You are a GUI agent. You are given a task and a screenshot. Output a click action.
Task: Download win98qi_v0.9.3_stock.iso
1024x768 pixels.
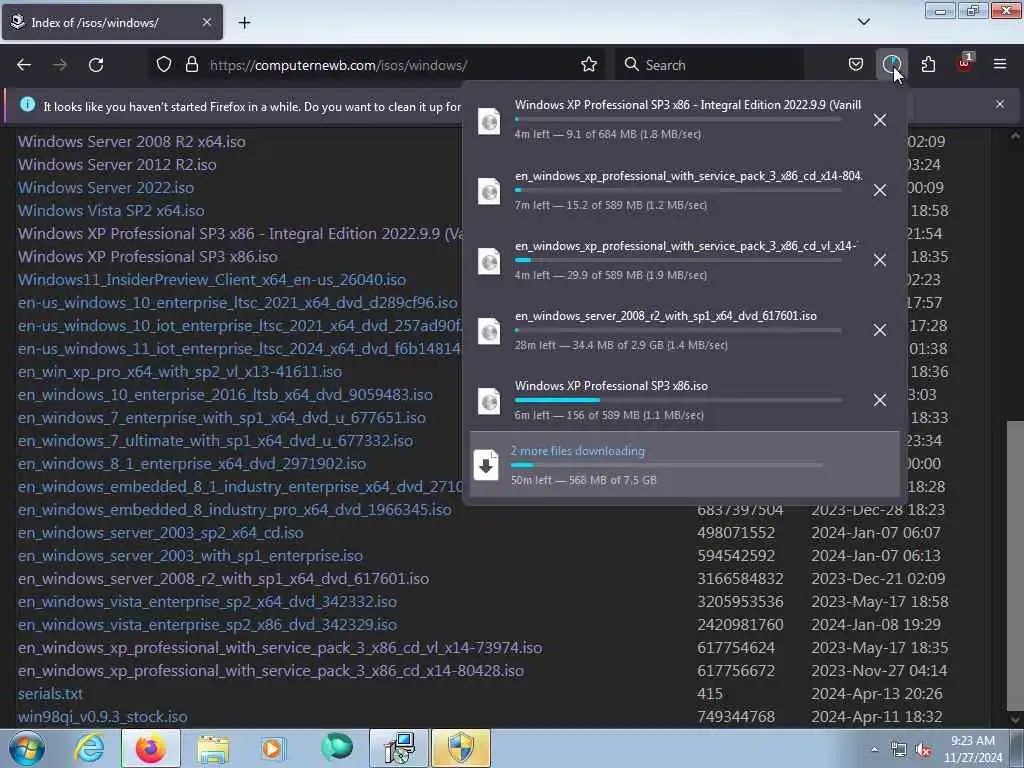(103, 717)
